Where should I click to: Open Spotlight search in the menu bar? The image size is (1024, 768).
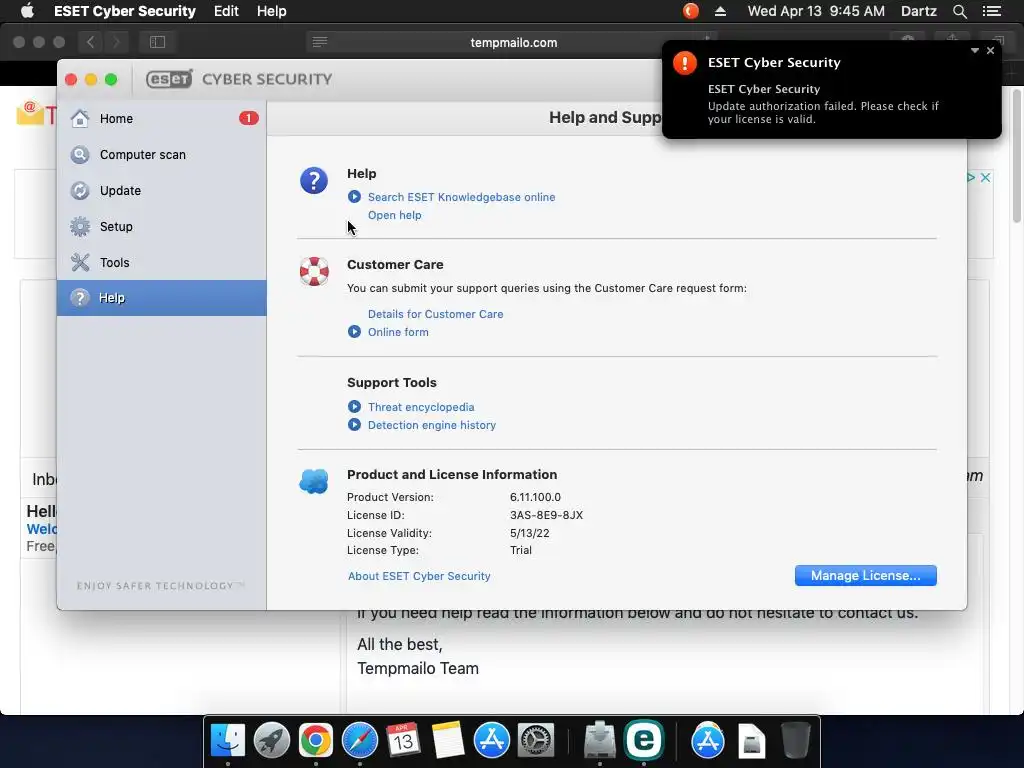click(x=959, y=11)
